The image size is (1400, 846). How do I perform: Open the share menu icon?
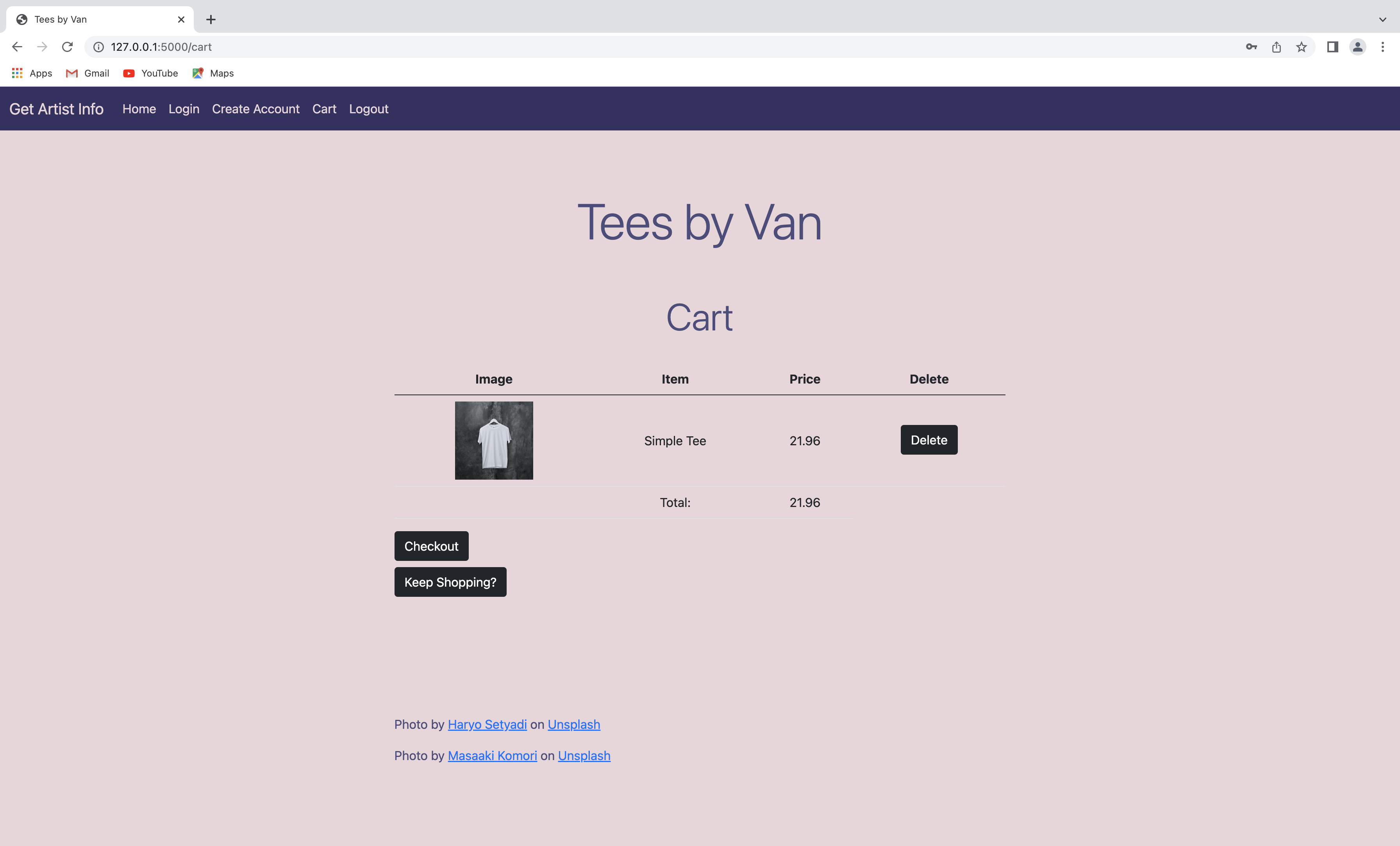click(x=1276, y=46)
